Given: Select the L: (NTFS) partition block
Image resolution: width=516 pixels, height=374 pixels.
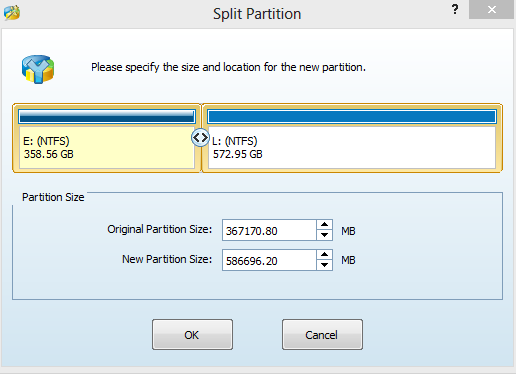Looking at the screenshot, I should 352,138.
